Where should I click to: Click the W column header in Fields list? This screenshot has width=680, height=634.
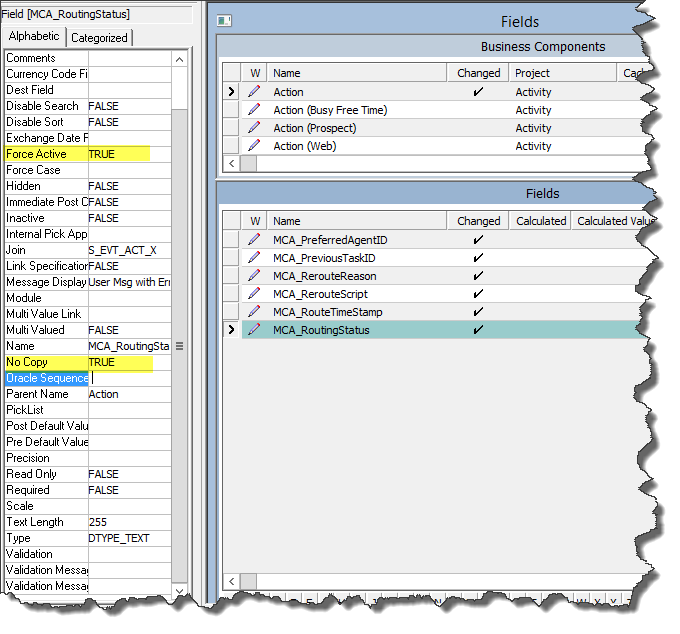pyautogui.click(x=255, y=221)
